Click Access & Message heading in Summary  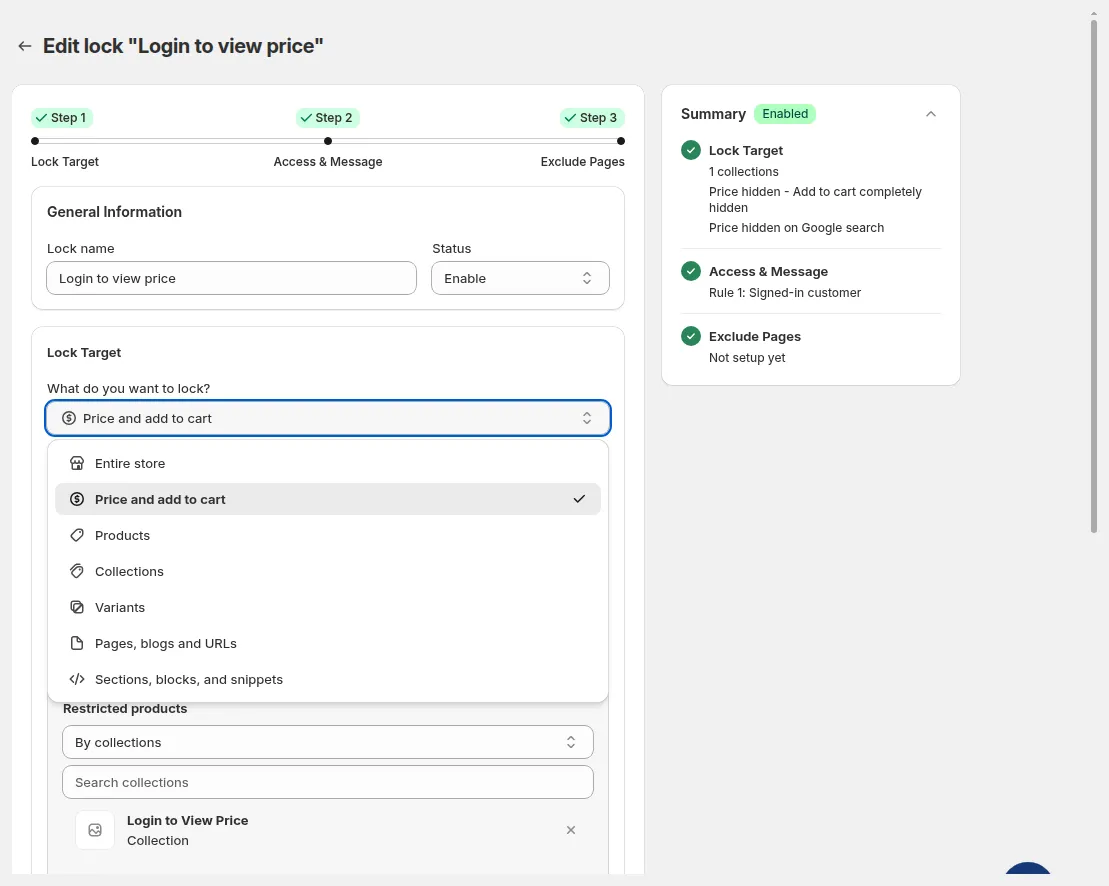click(x=769, y=272)
